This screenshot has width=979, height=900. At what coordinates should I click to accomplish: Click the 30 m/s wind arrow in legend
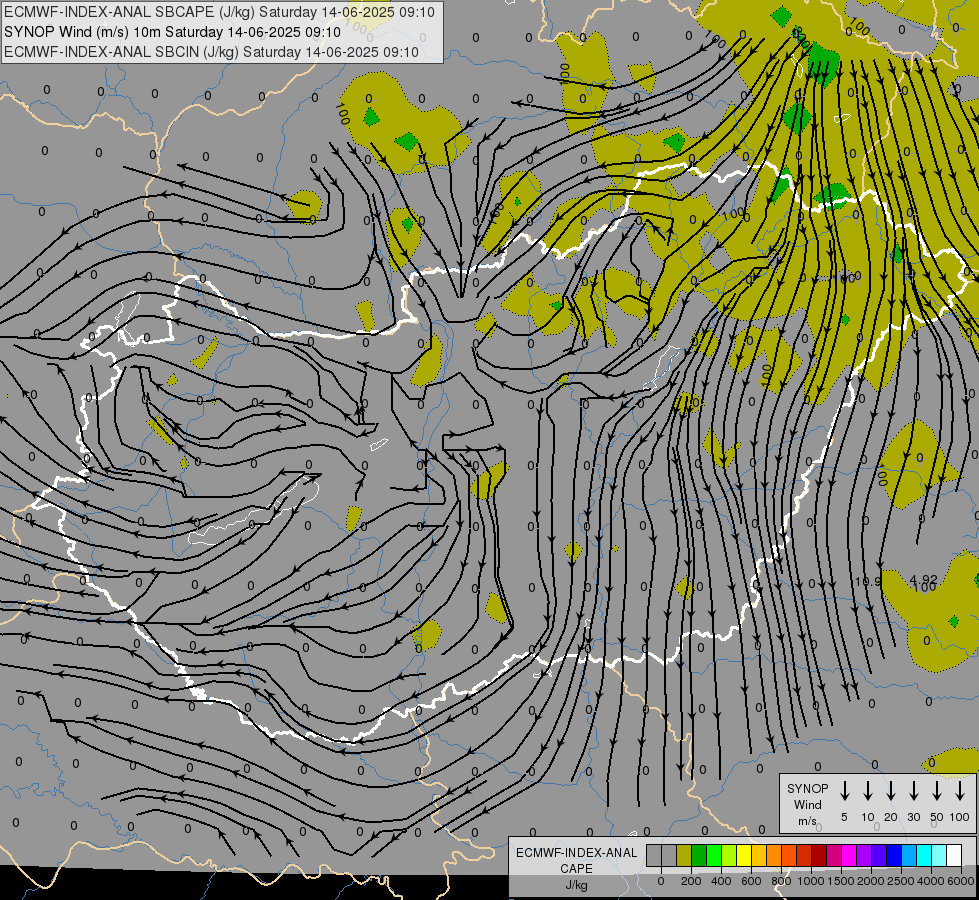click(x=913, y=791)
